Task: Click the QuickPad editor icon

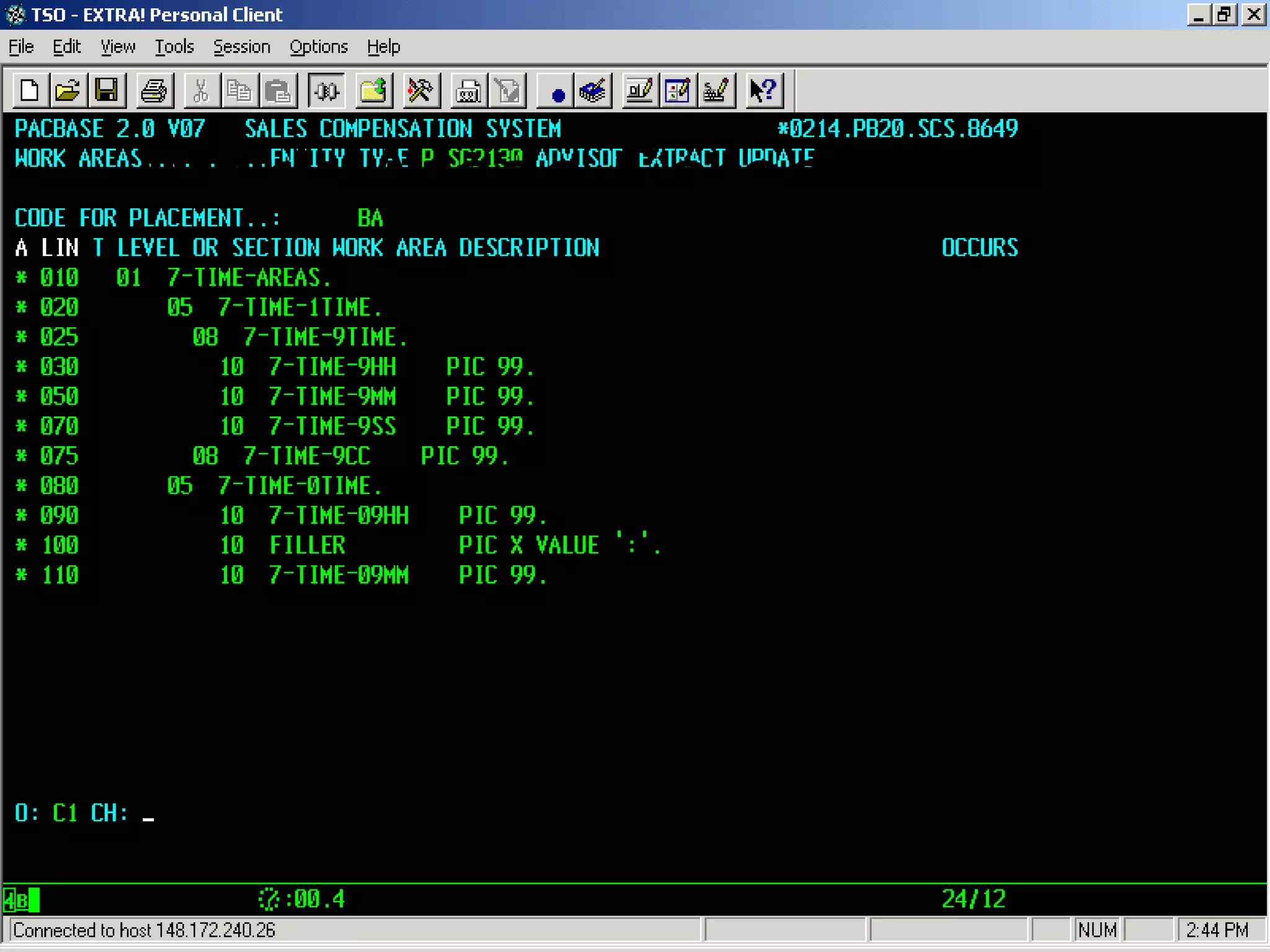Action: coord(678,91)
